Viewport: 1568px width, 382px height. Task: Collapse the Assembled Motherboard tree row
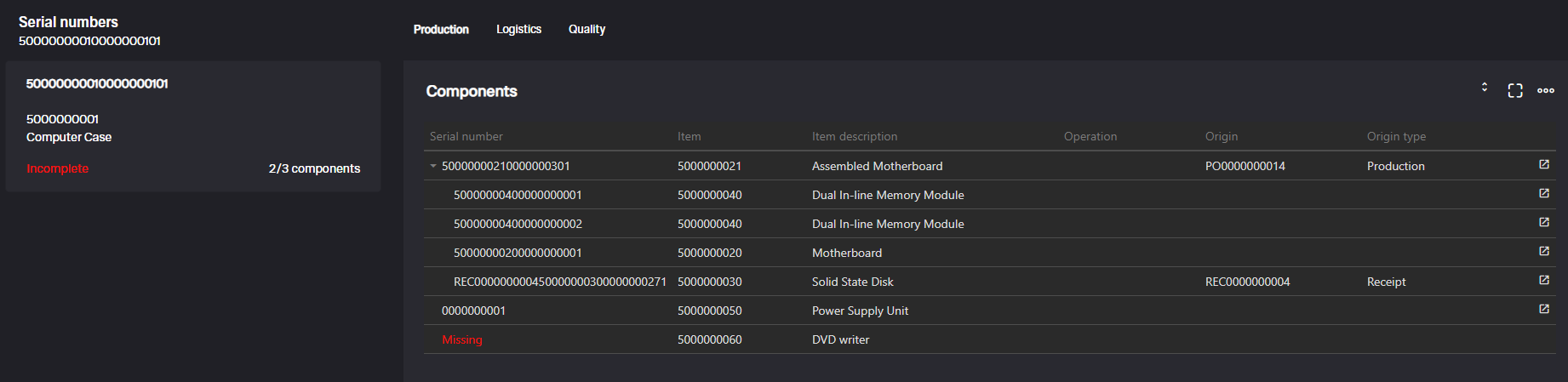(433, 166)
